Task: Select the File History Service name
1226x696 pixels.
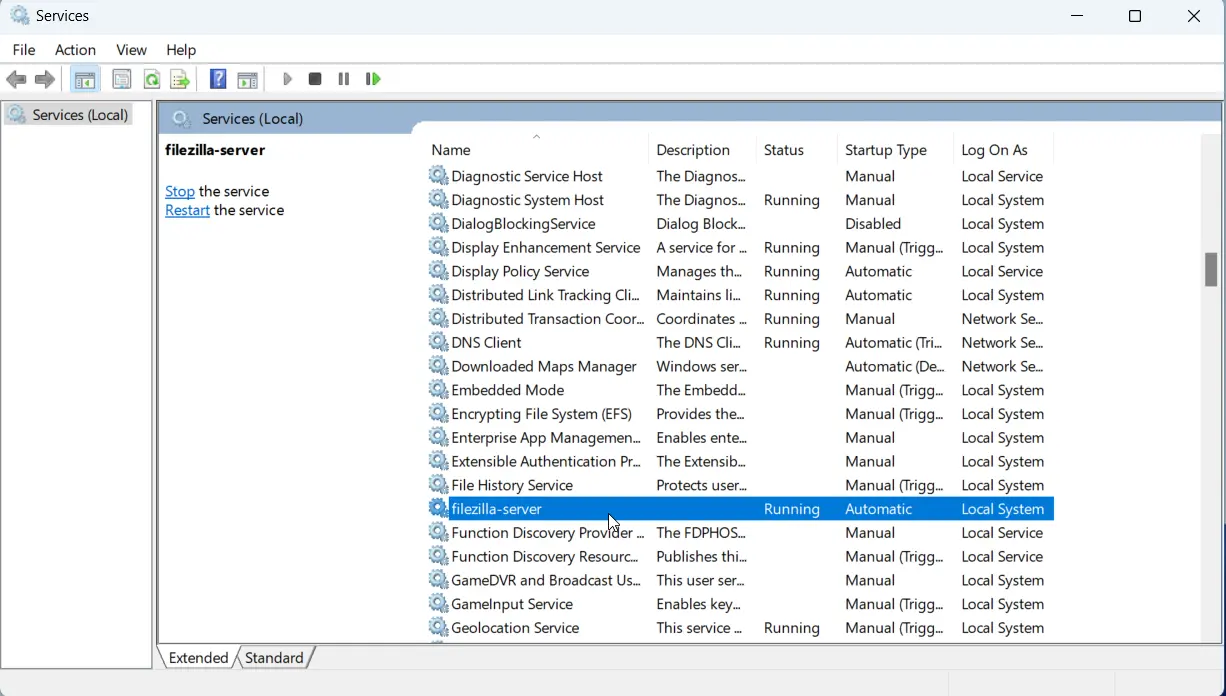Action: pos(512,485)
